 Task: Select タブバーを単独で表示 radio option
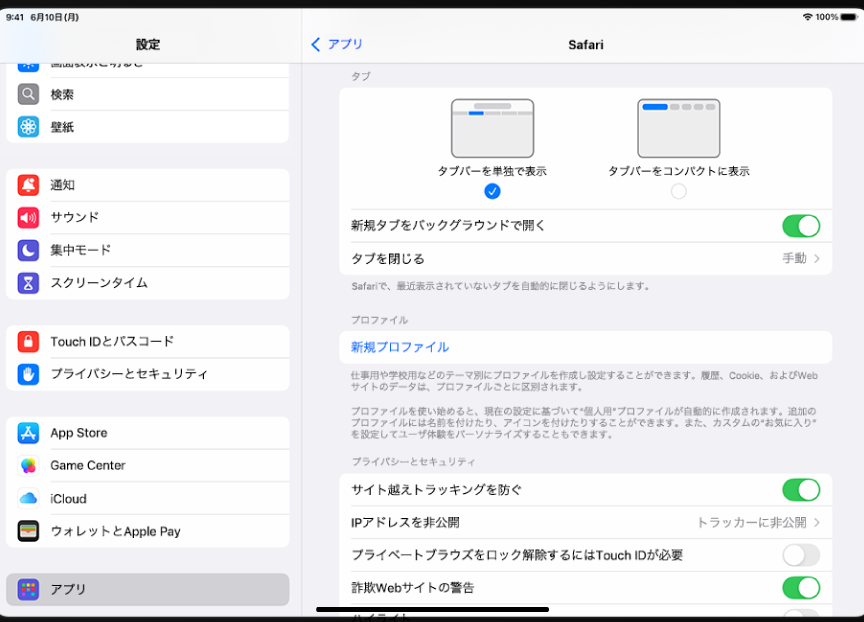(x=492, y=191)
